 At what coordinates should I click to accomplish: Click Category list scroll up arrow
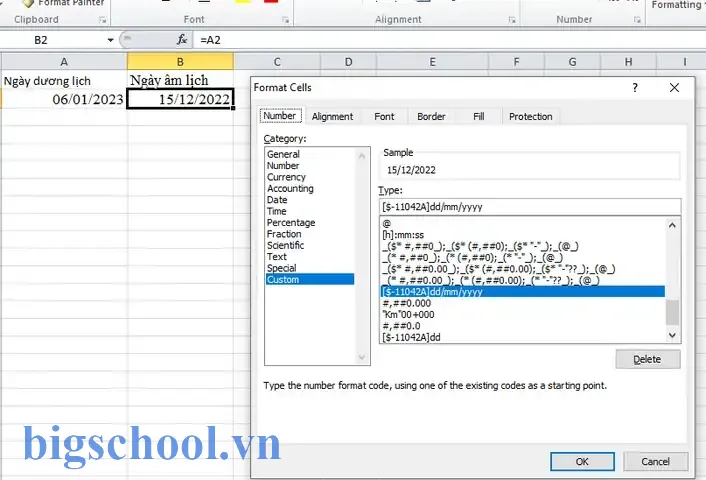(x=362, y=156)
